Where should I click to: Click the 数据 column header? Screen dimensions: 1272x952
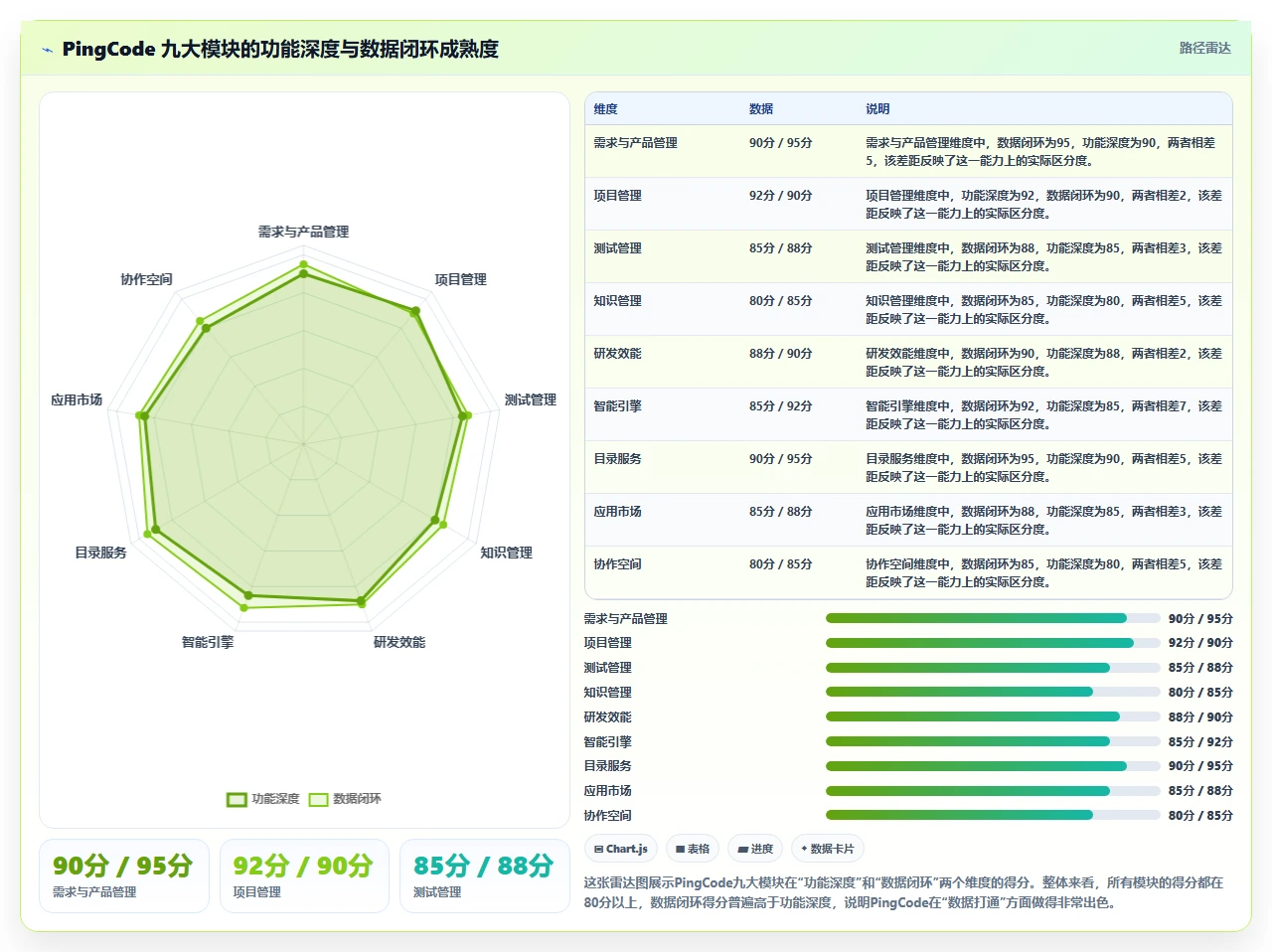[761, 109]
